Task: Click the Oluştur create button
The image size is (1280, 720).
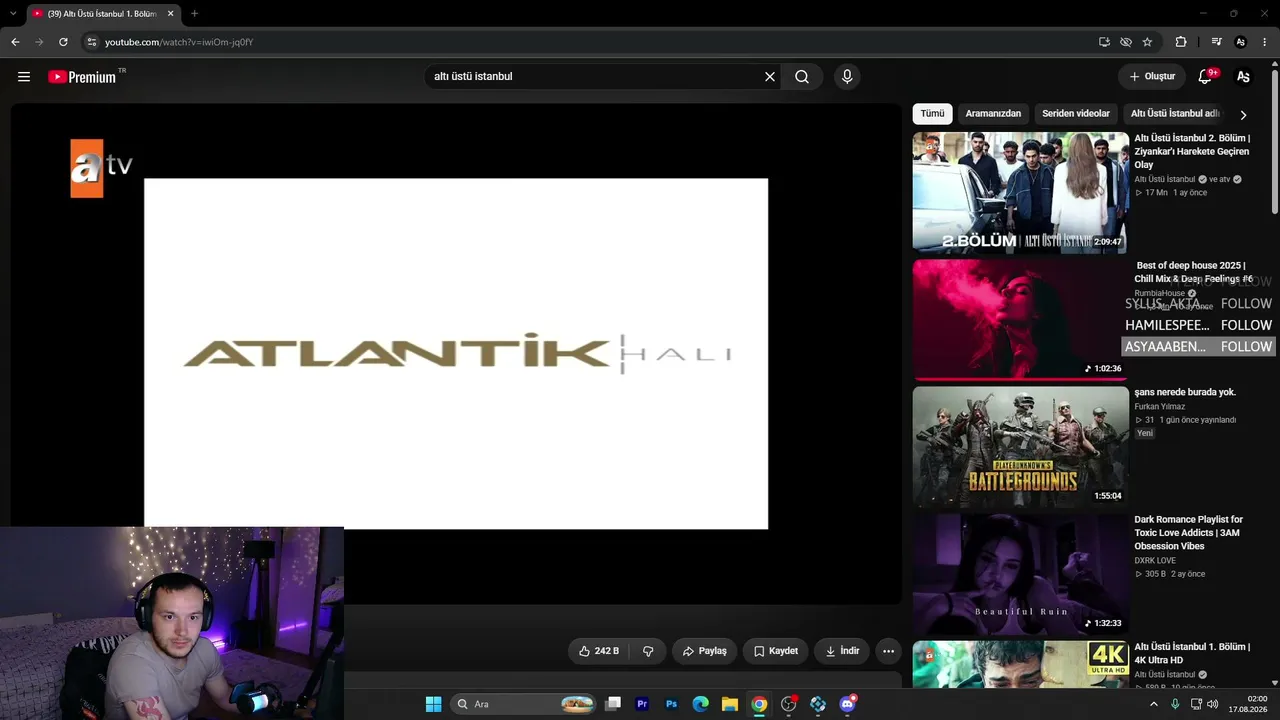Action: pos(1152,77)
